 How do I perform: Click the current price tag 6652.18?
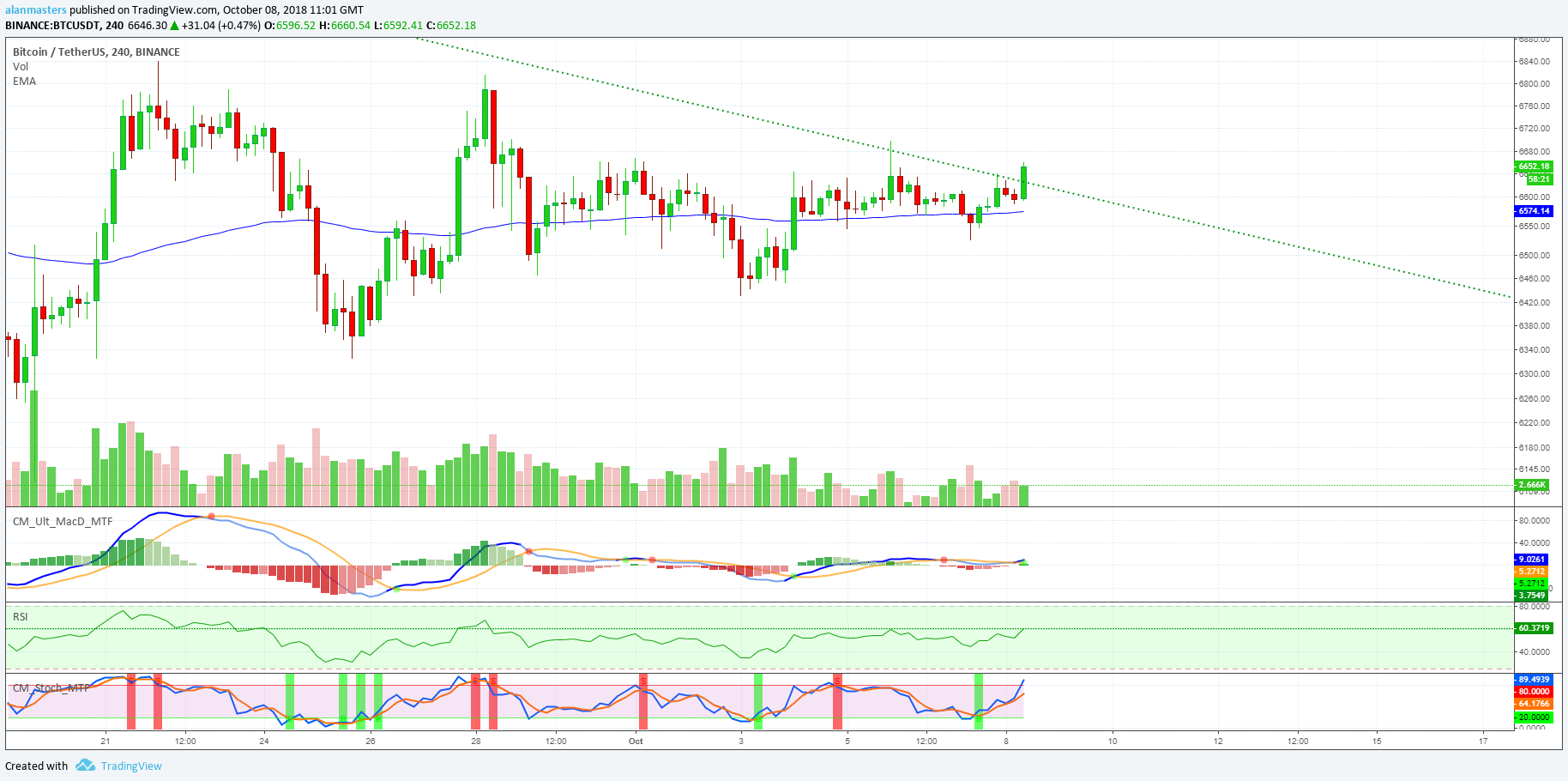(1534, 166)
